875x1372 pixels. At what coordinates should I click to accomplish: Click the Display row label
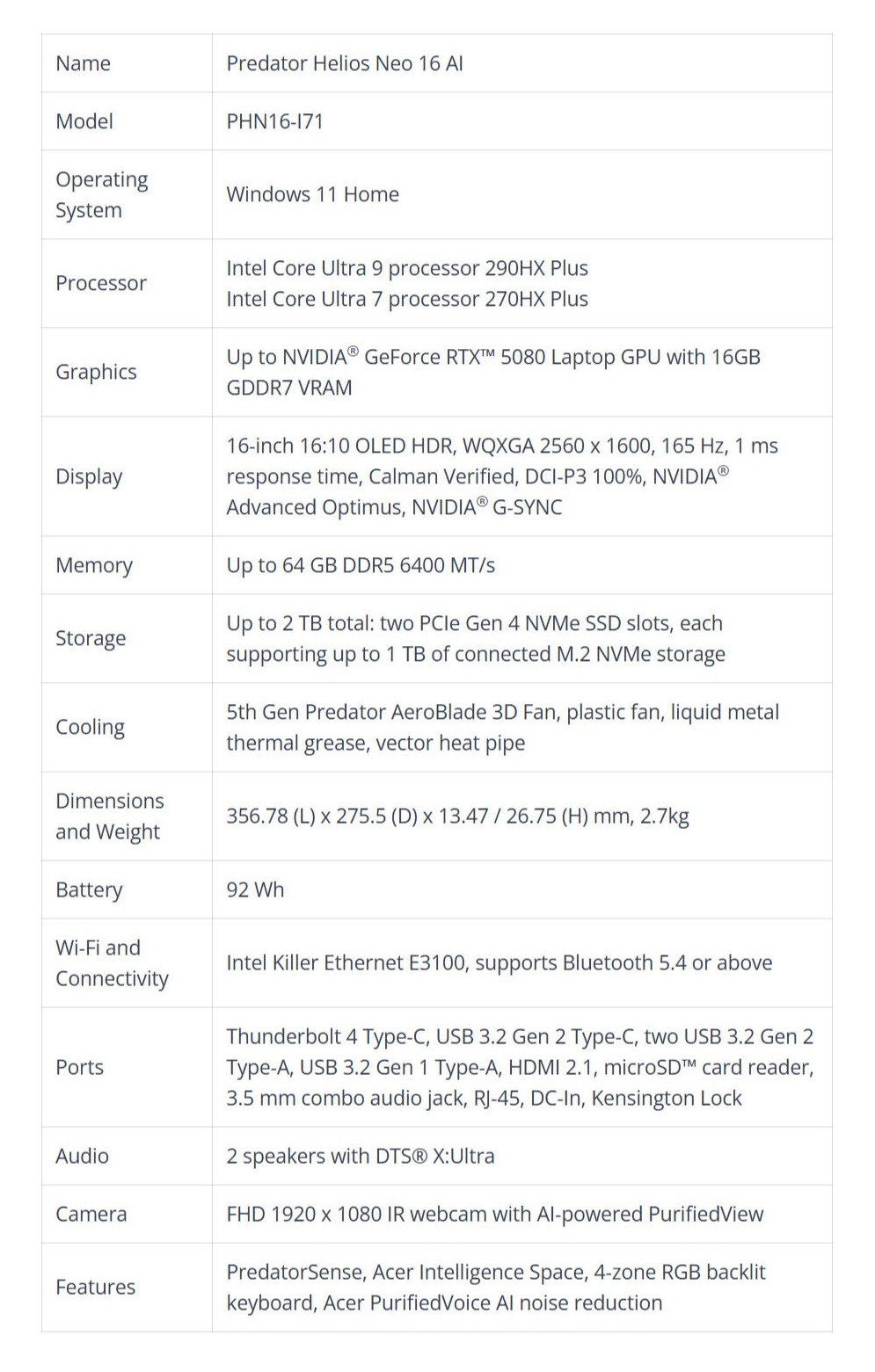89,476
